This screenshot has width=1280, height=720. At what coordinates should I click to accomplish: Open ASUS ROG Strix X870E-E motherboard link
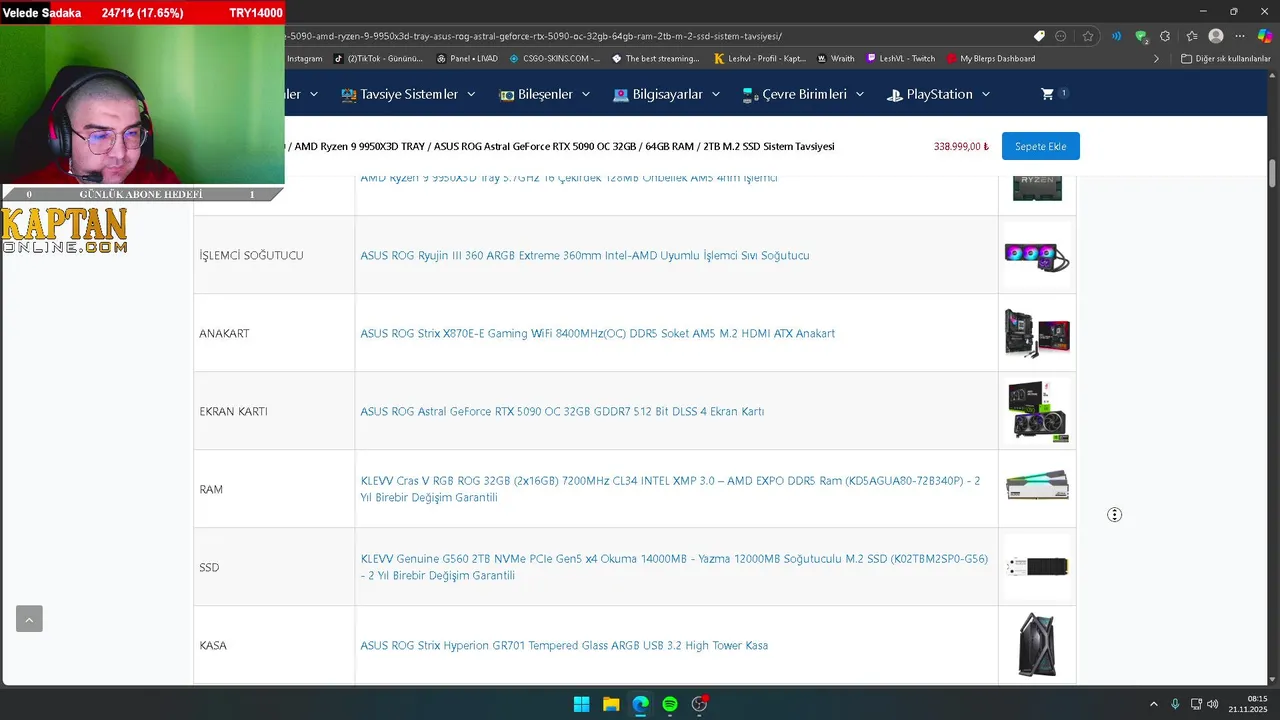[597, 333]
